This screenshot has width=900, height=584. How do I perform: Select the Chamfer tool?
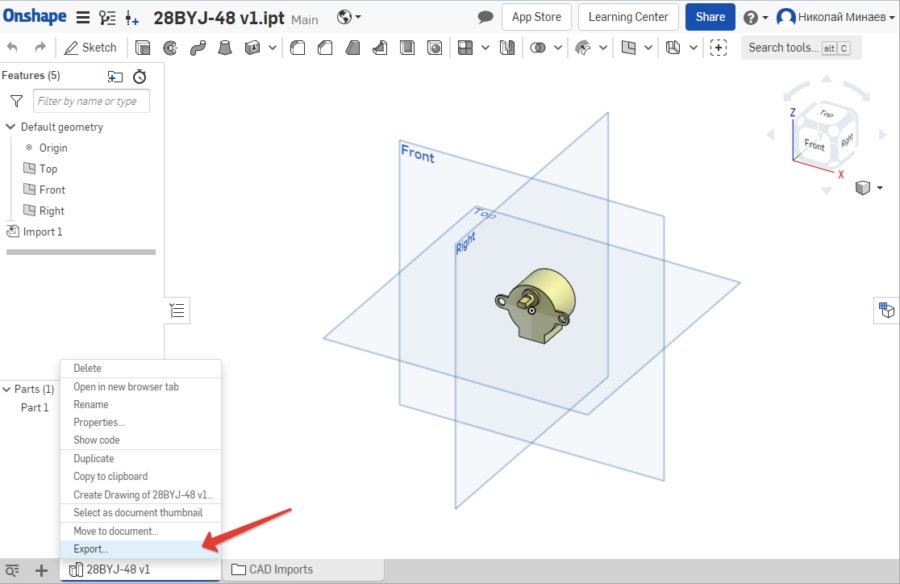pos(325,48)
